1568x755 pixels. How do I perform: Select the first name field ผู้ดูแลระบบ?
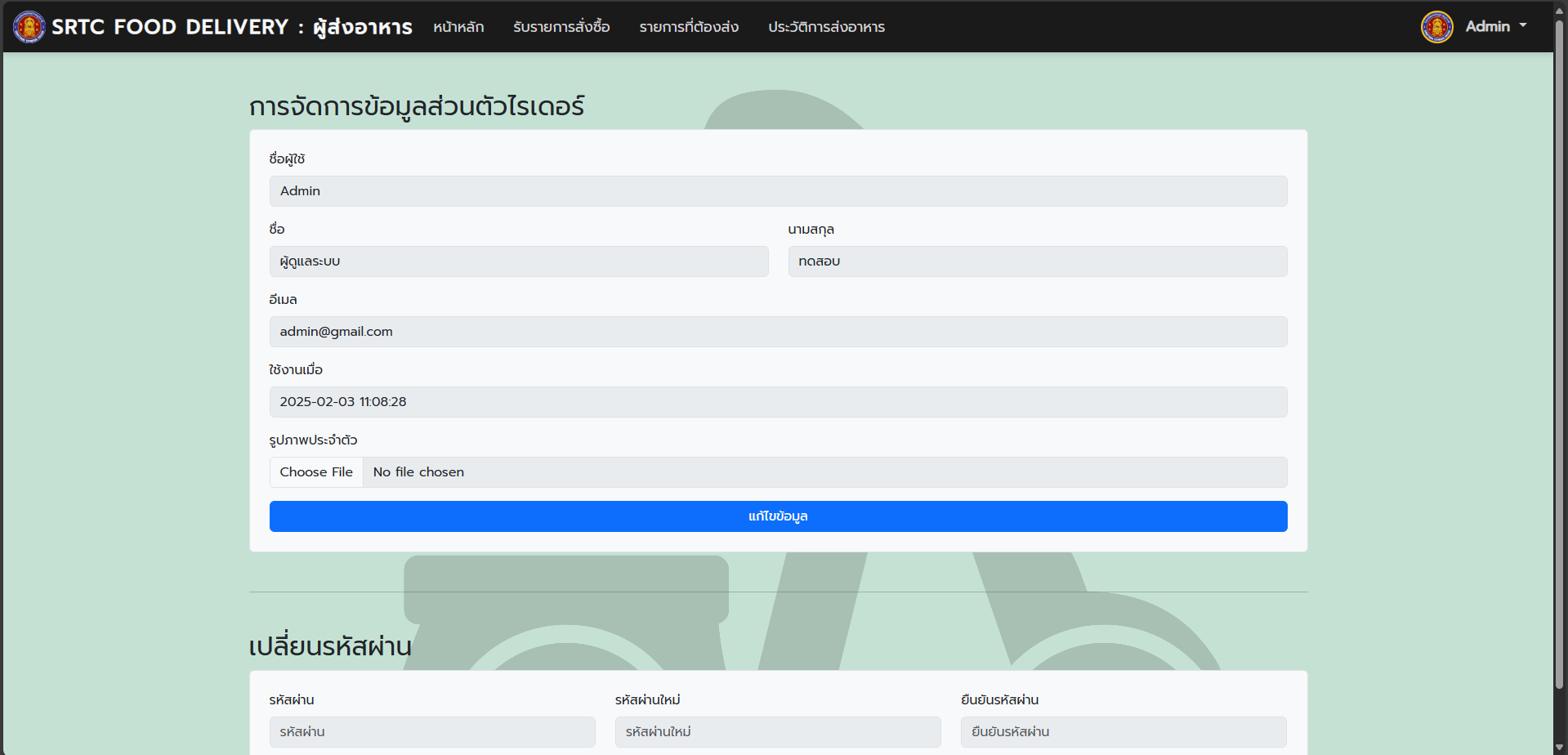coord(519,261)
